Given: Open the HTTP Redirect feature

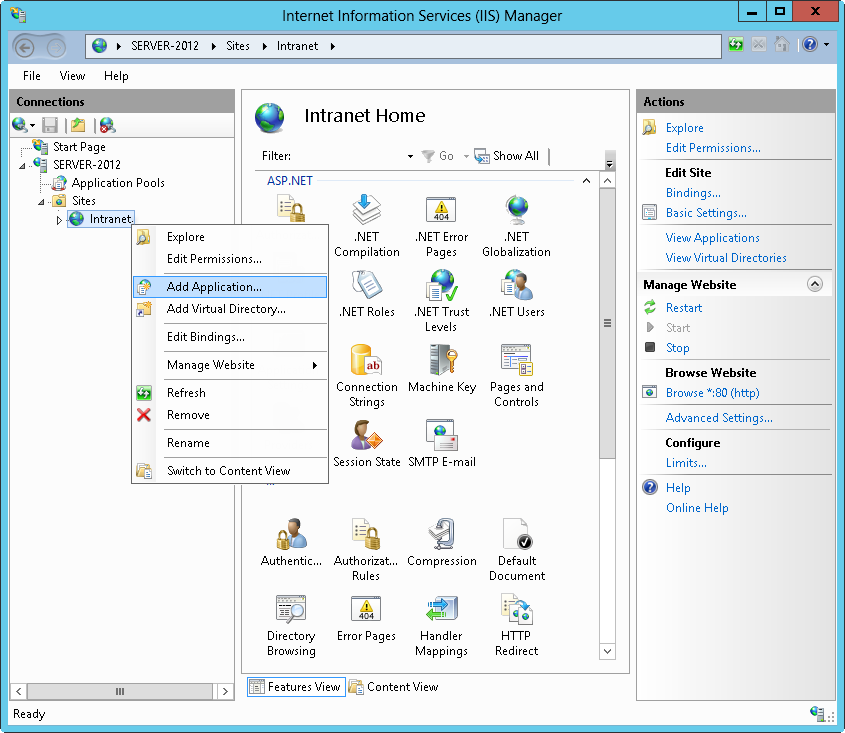Looking at the screenshot, I should click(x=516, y=625).
